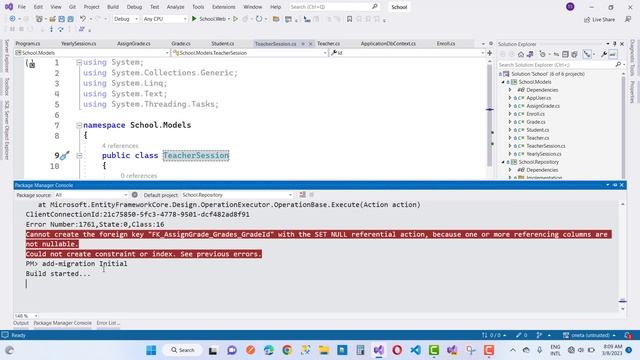Click the Pending Changes Filter clock icon
The width and height of the screenshot is (640, 360).
coord(542,54)
